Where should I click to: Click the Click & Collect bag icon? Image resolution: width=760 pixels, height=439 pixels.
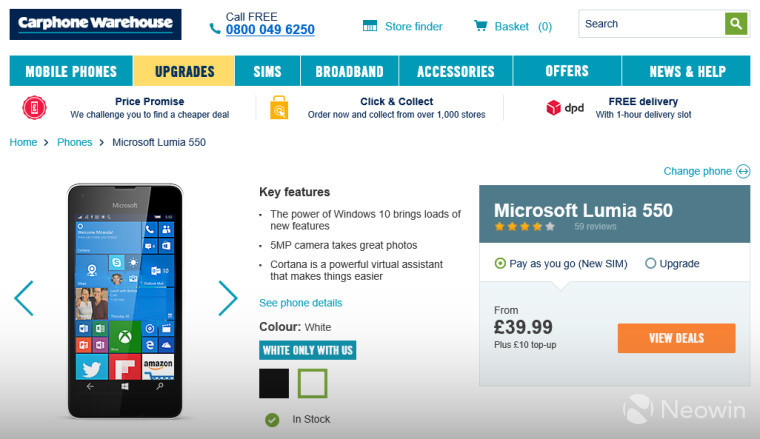[279, 108]
